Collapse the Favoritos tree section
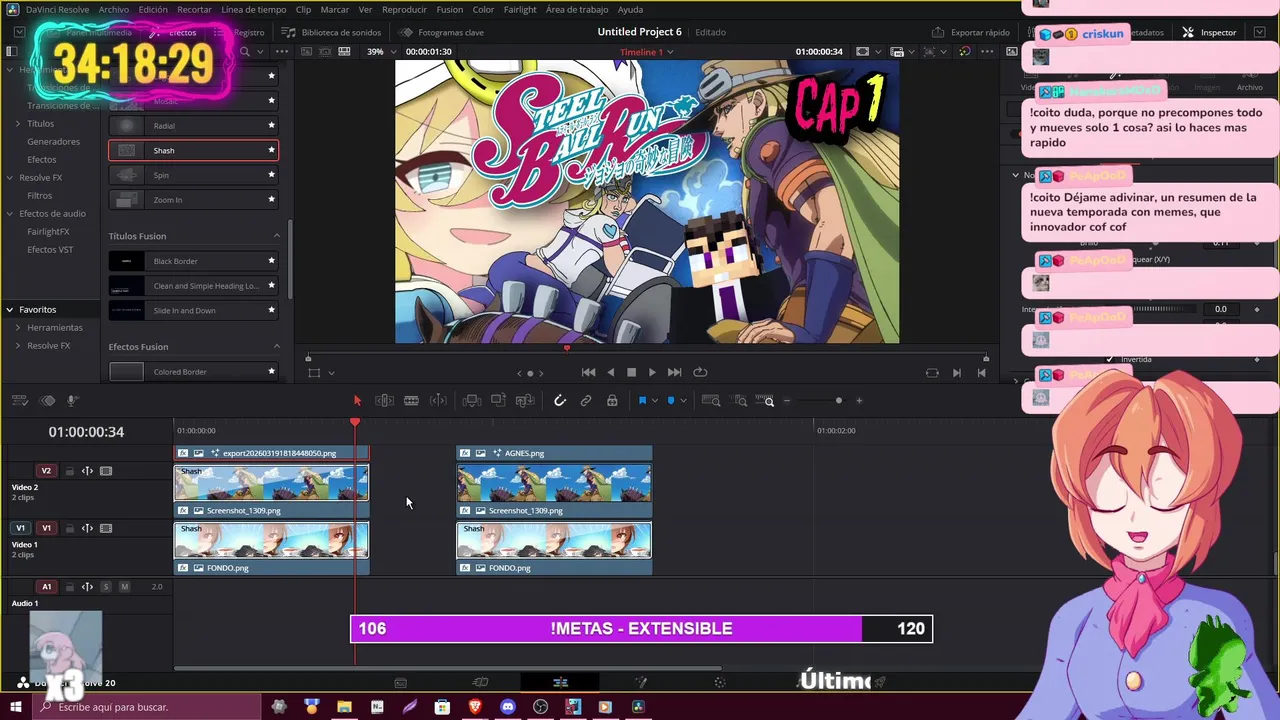The height and width of the screenshot is (720, 1280). click(9, 310)
